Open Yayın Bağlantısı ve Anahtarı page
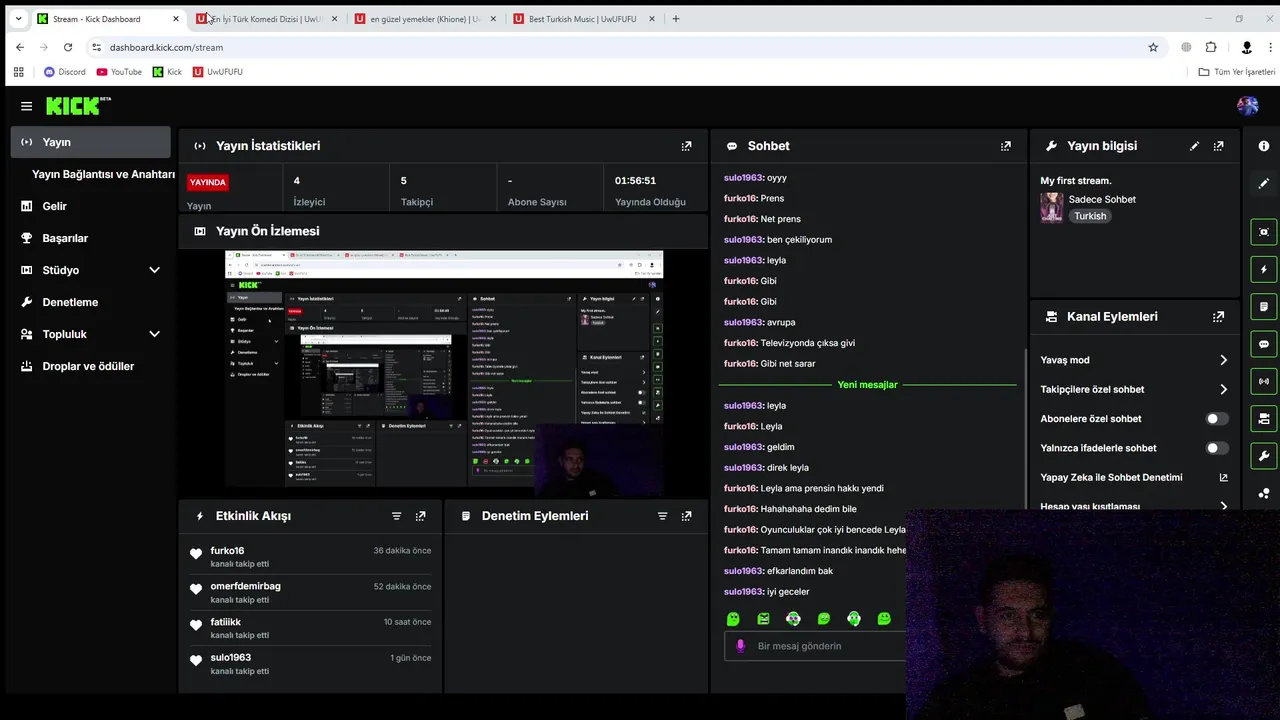The image size is (1280, 720). 103,174
